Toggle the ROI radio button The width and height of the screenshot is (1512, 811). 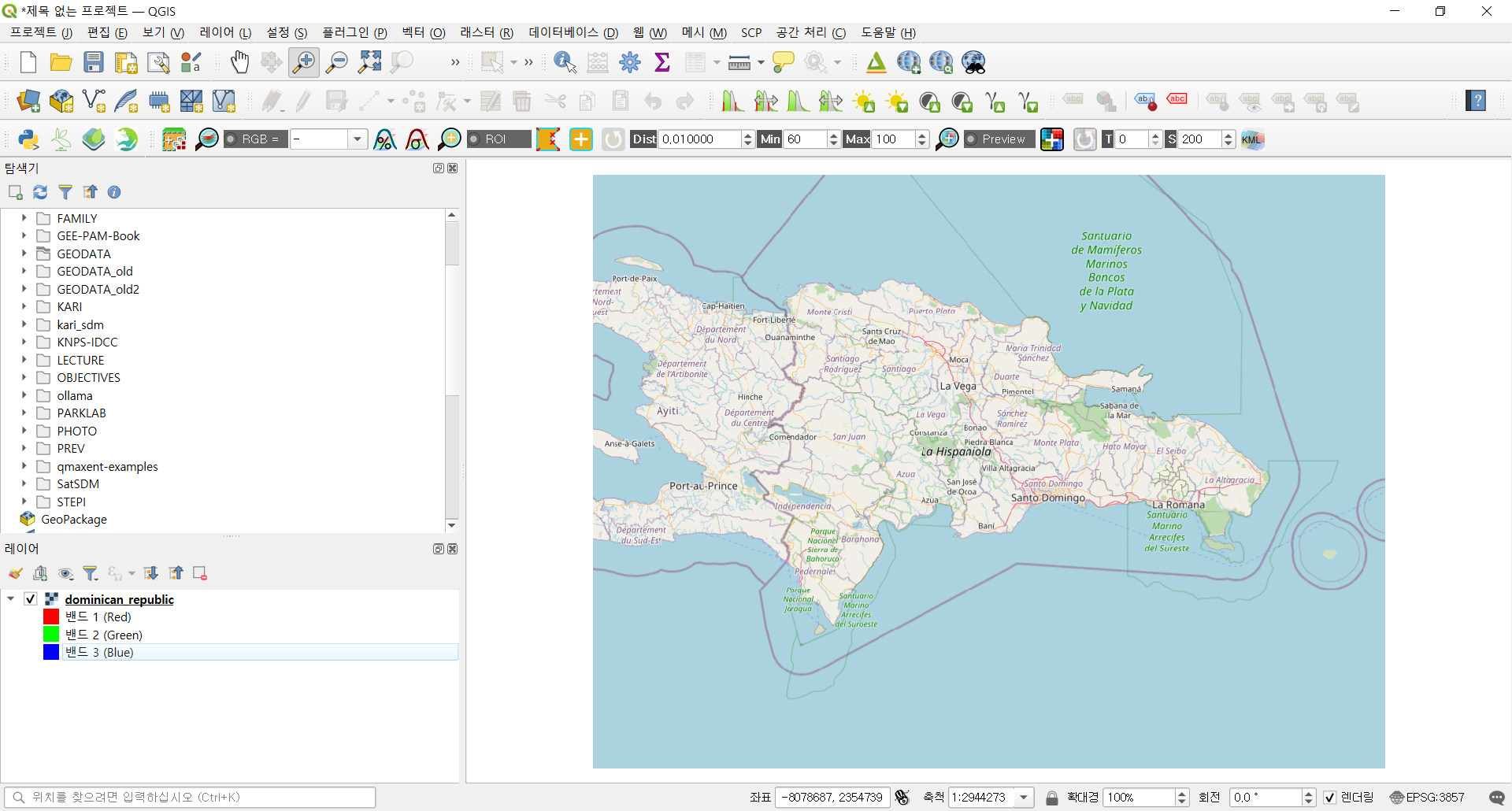[474, 139]
